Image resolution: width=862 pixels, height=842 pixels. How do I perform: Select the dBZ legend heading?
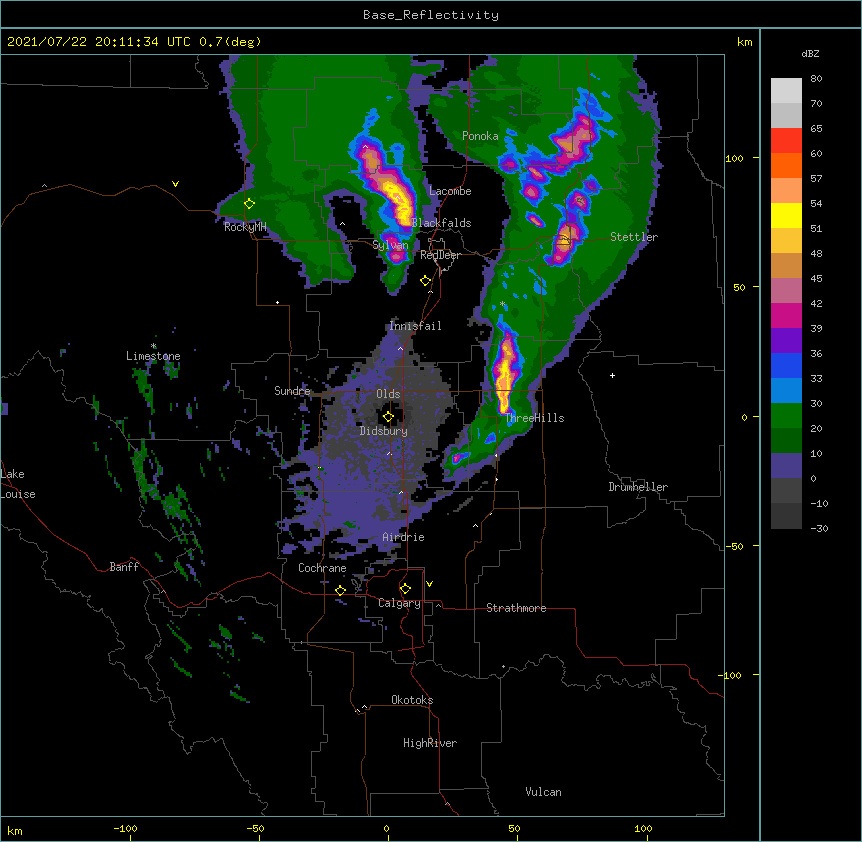(x=810, y=54)
